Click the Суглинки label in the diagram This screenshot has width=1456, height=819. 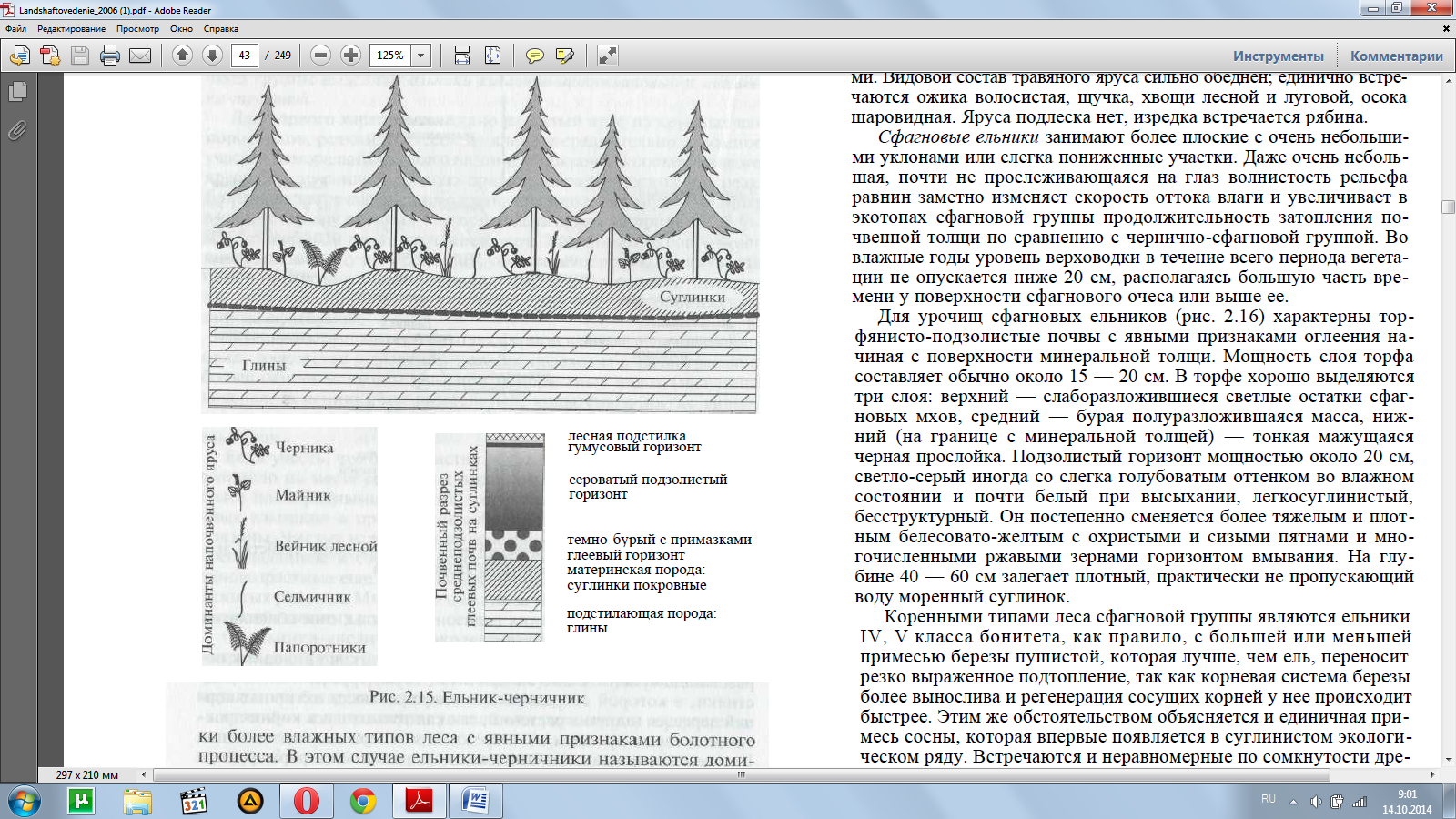tap(693, 297)
